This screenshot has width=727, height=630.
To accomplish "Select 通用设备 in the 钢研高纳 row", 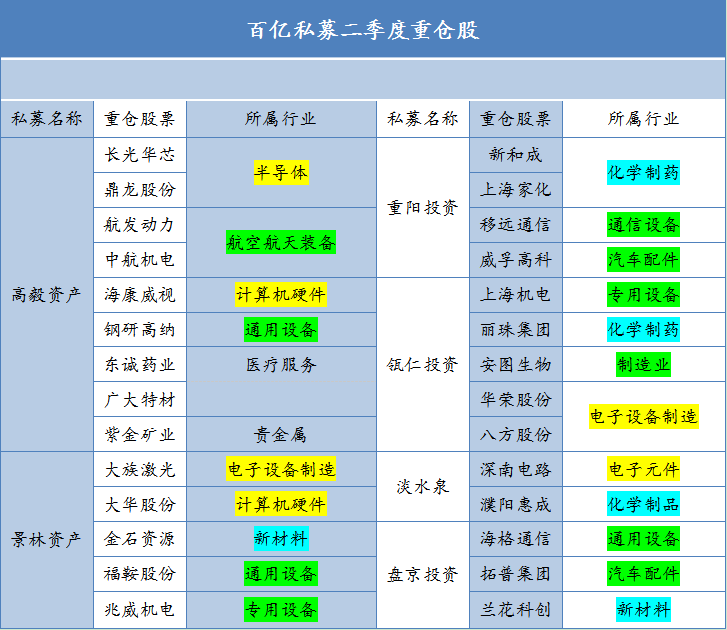I will pos(281,330).
